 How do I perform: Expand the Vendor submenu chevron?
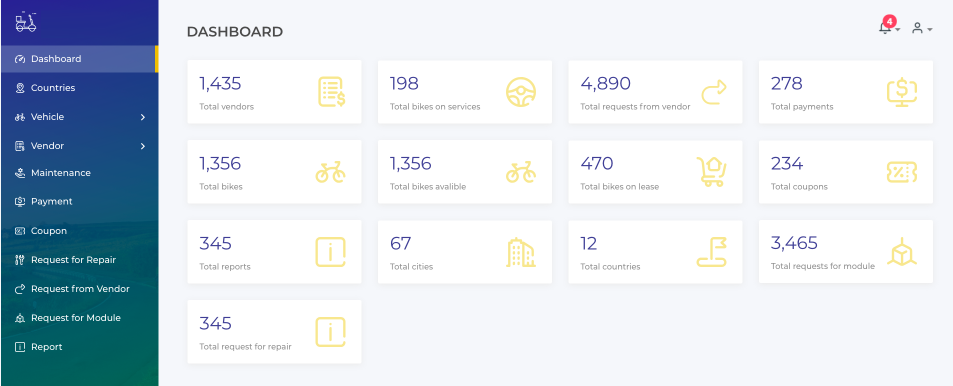click(143, 146)
